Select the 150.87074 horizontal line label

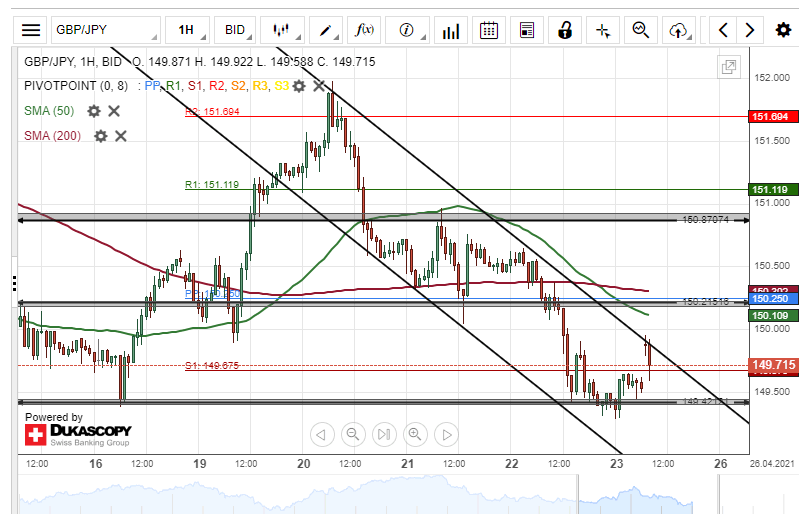coord(705,219)
